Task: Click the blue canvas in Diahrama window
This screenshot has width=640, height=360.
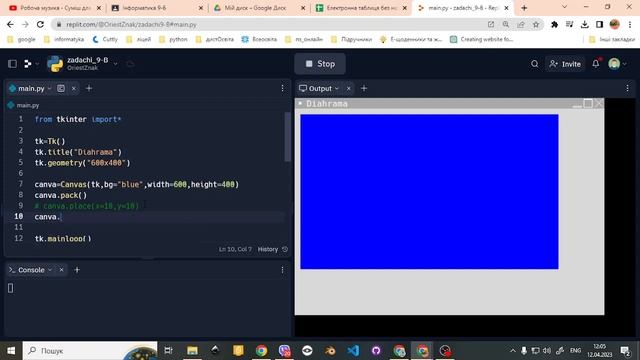Action: [429, 191]
